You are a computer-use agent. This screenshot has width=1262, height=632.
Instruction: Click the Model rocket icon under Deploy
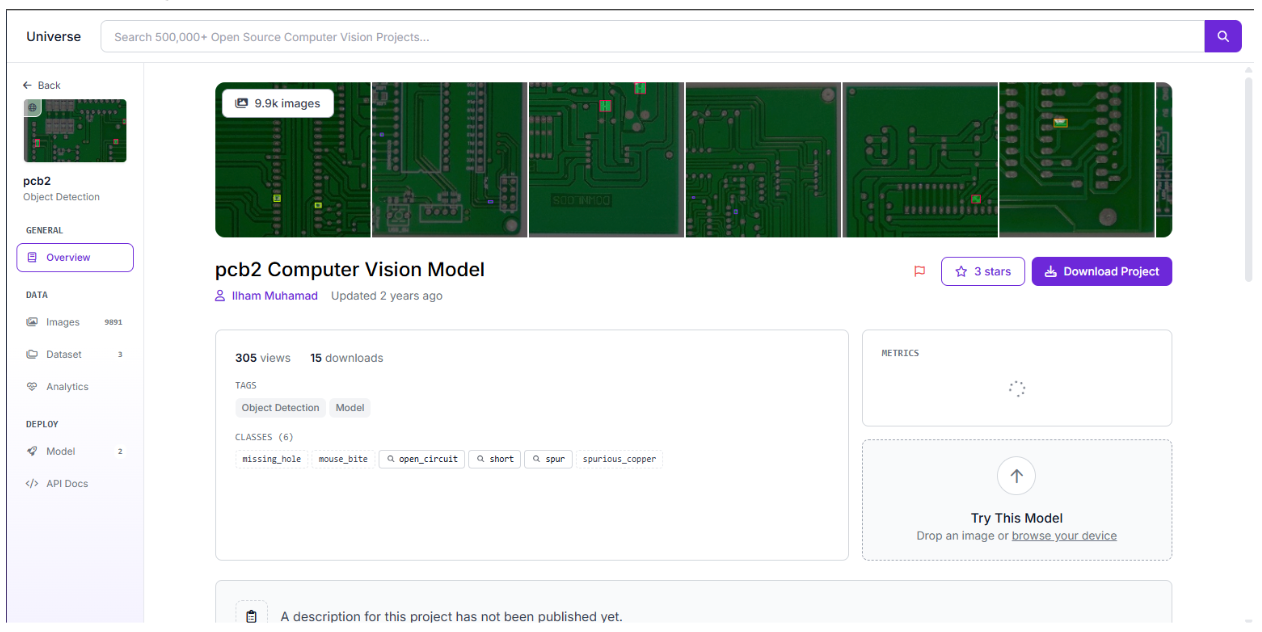[x=32, y=451]
